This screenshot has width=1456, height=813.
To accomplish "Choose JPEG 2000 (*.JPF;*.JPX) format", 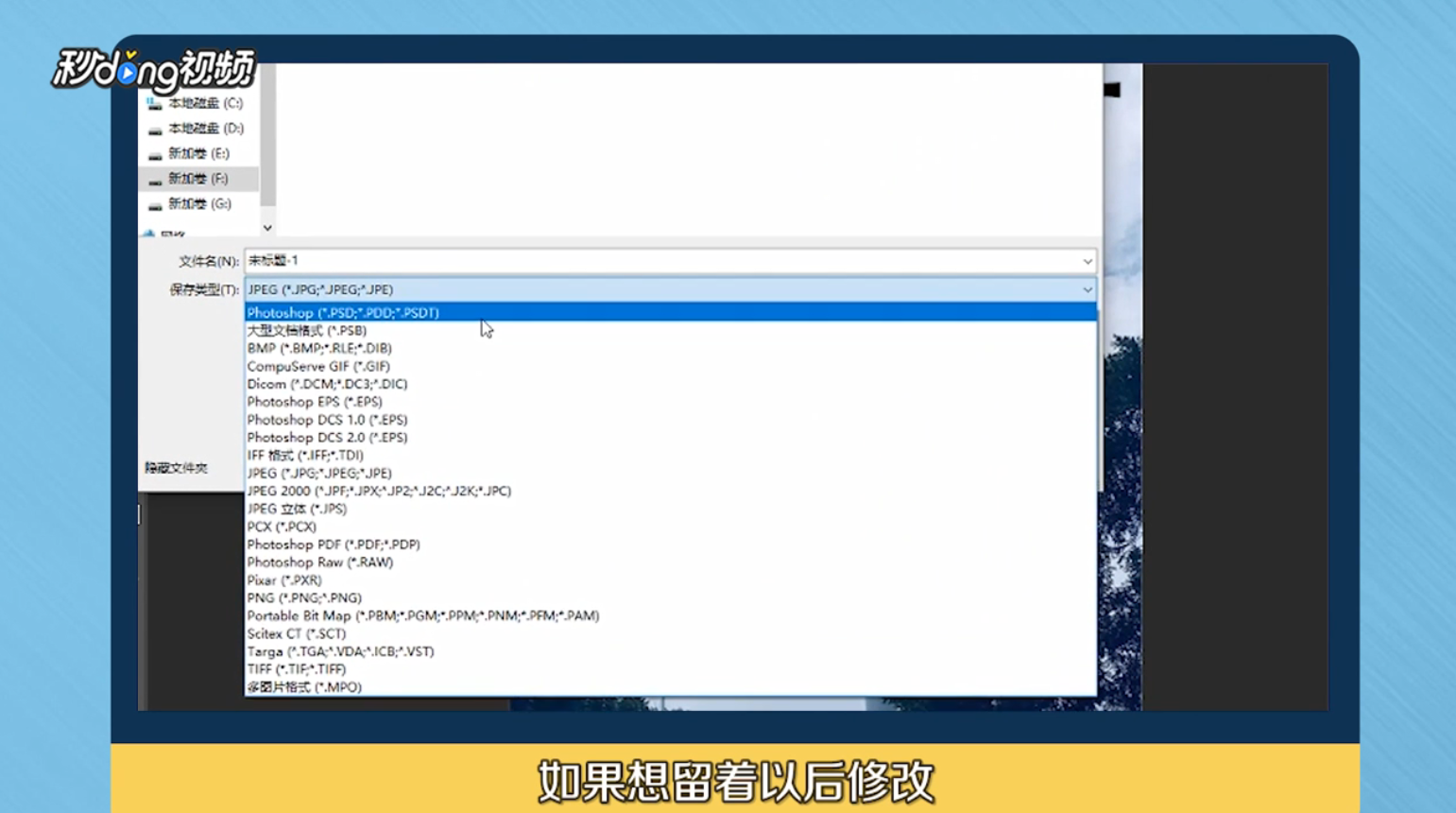I will coord(670,491).
